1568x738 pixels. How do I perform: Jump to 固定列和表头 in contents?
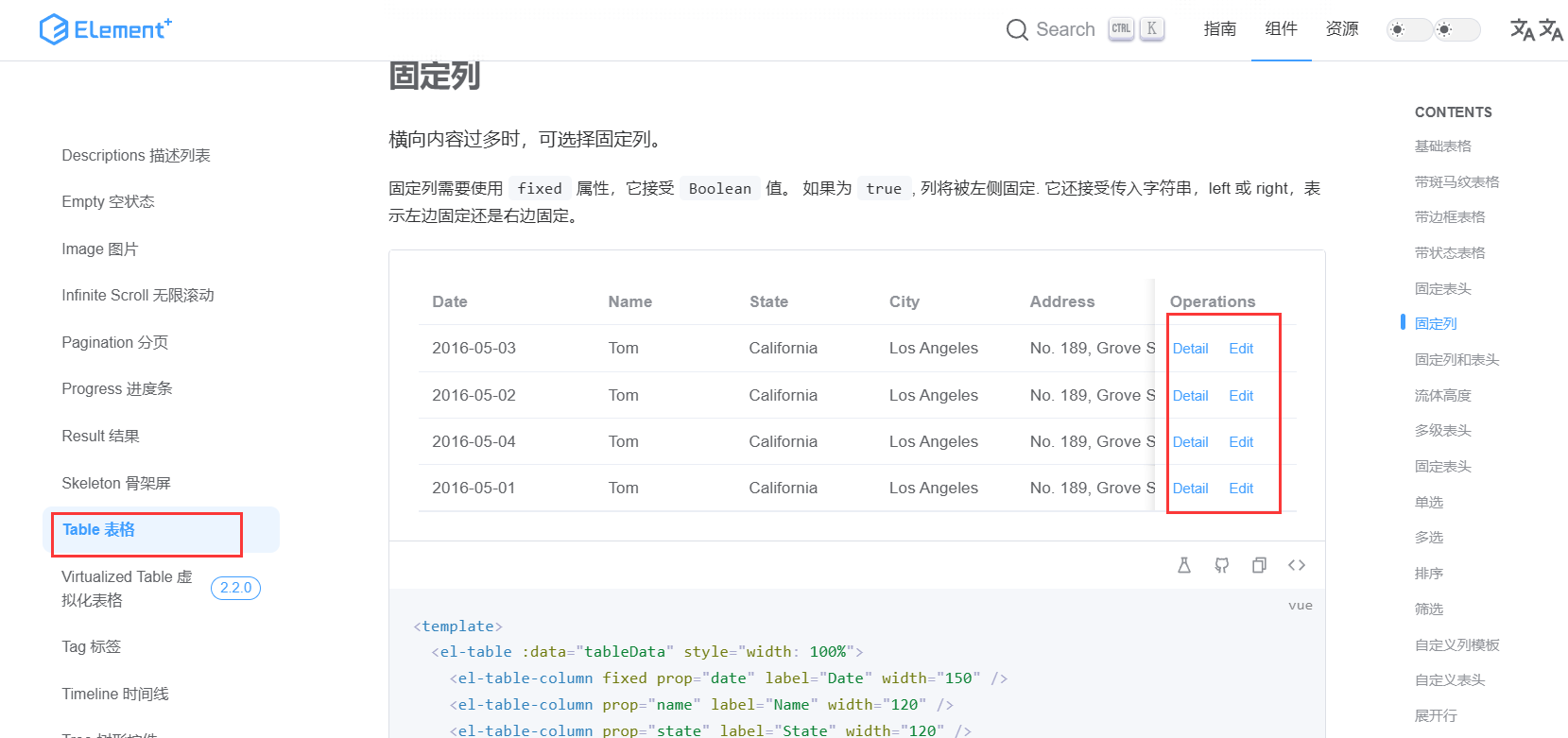[x=1457, y=360]
